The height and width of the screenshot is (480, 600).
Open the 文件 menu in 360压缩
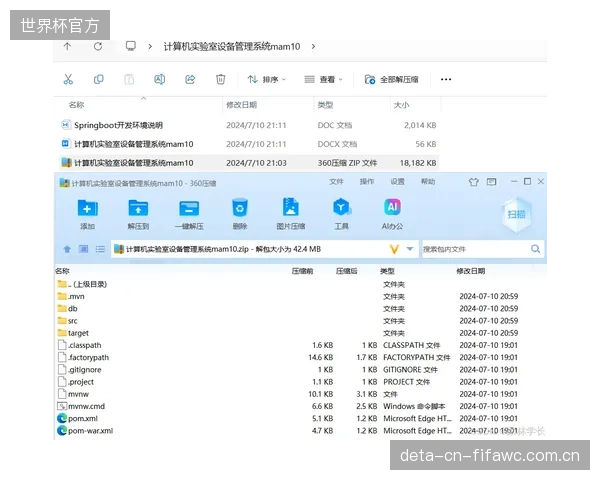[336, 181]
